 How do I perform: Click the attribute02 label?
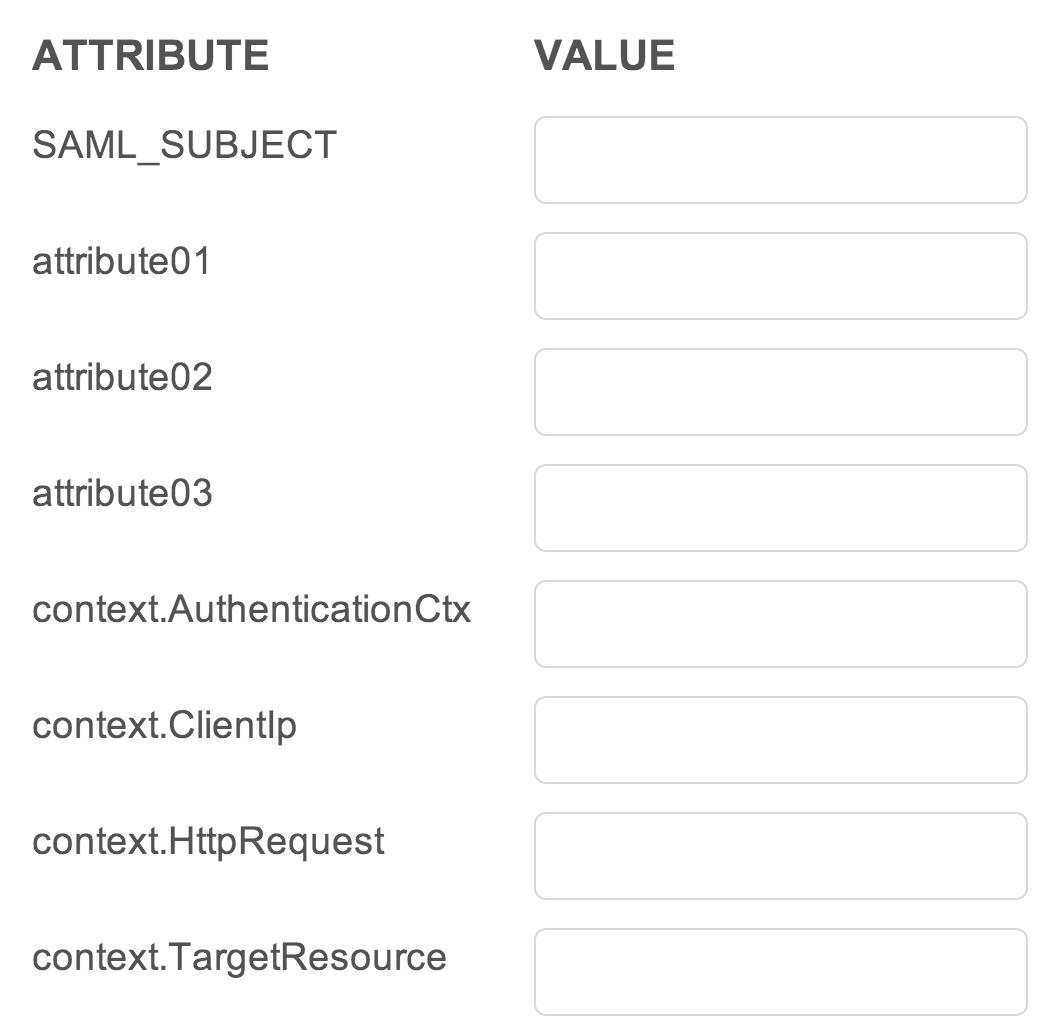[x=122, y=378]
